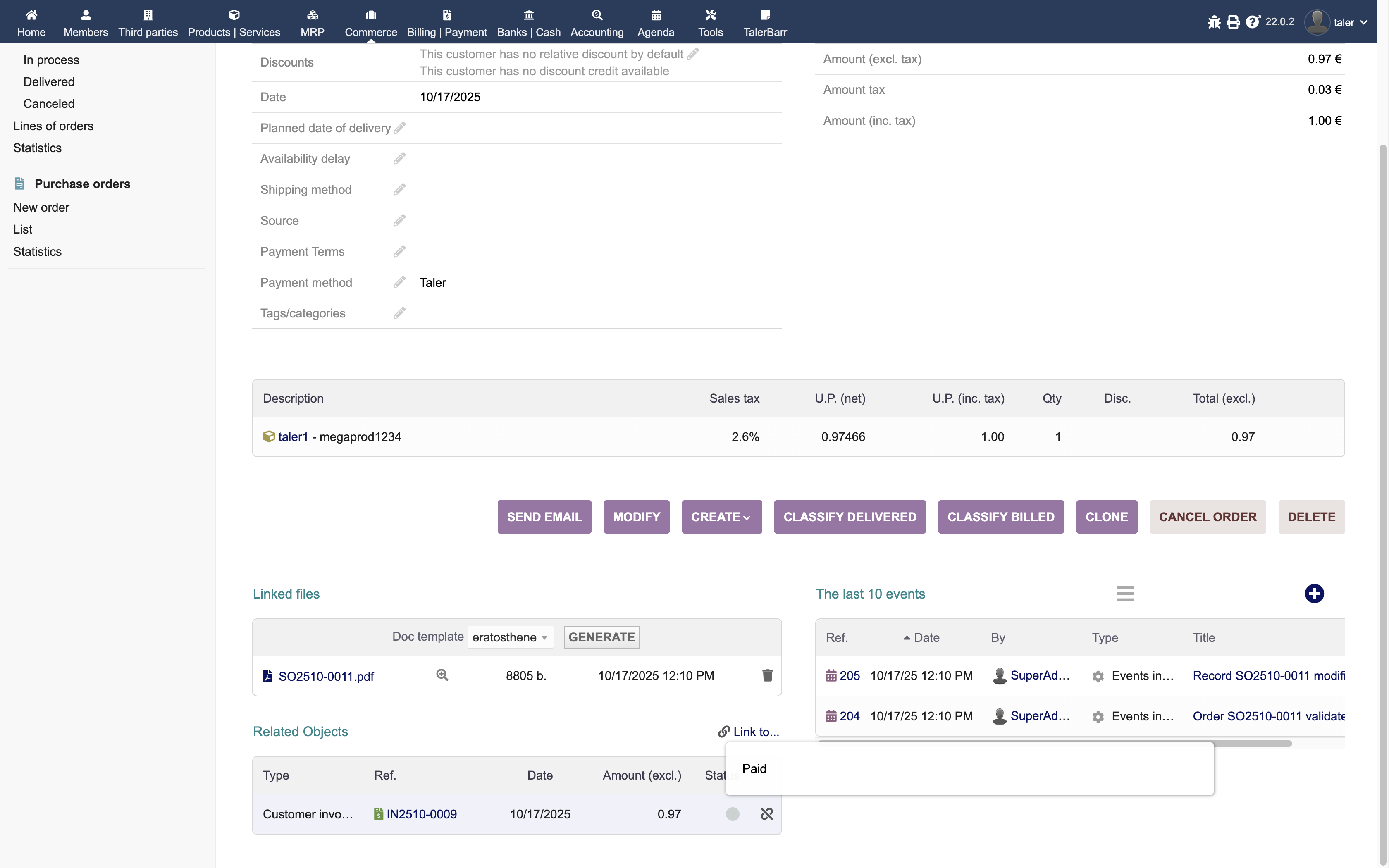Viewport: 1389px width, 868px height.
Task: Preview SO2510-0011.pdf with the magnifier icon
Action: [x=442, y=675]
